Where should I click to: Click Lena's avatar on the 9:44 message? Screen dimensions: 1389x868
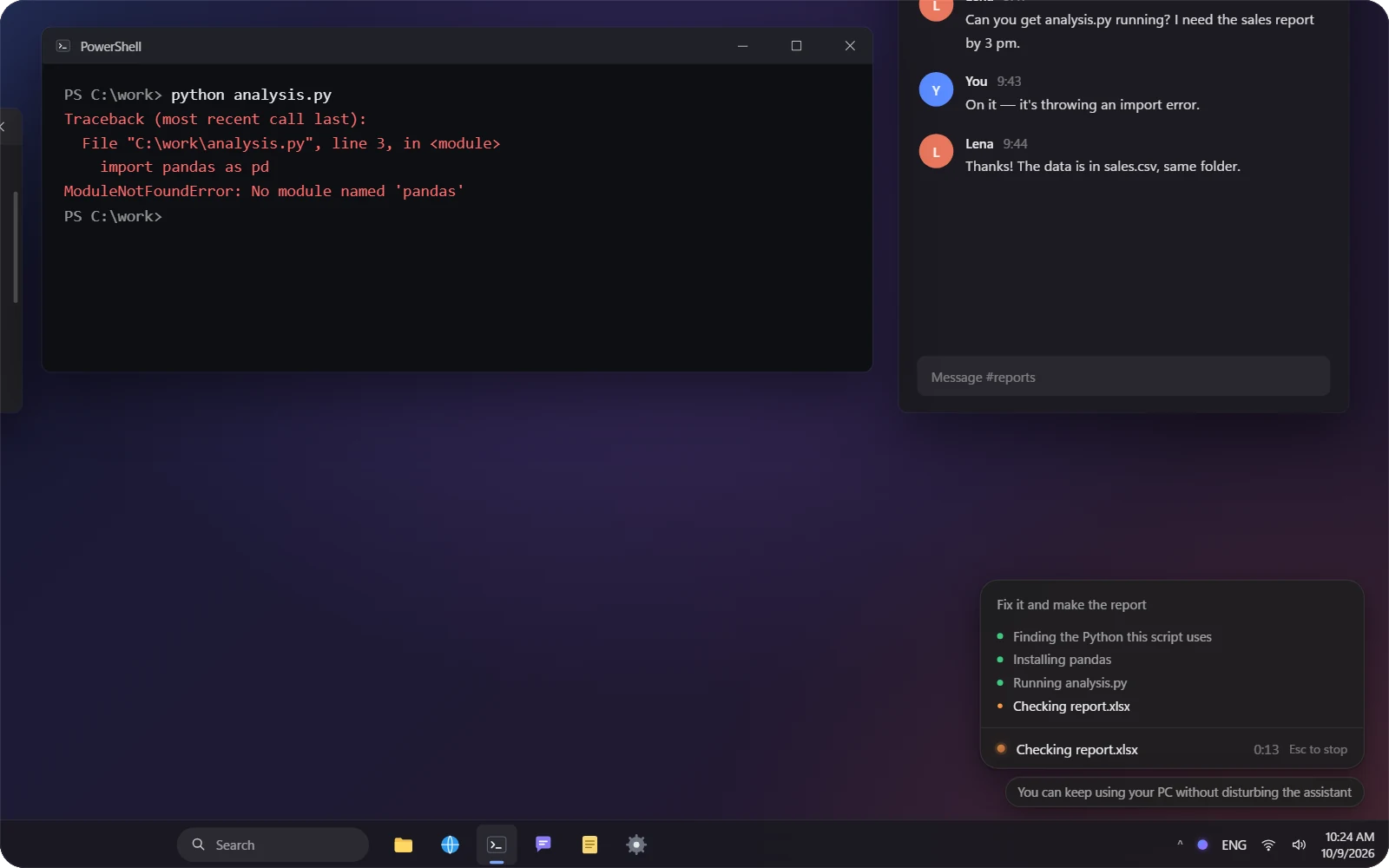[936, 152]
